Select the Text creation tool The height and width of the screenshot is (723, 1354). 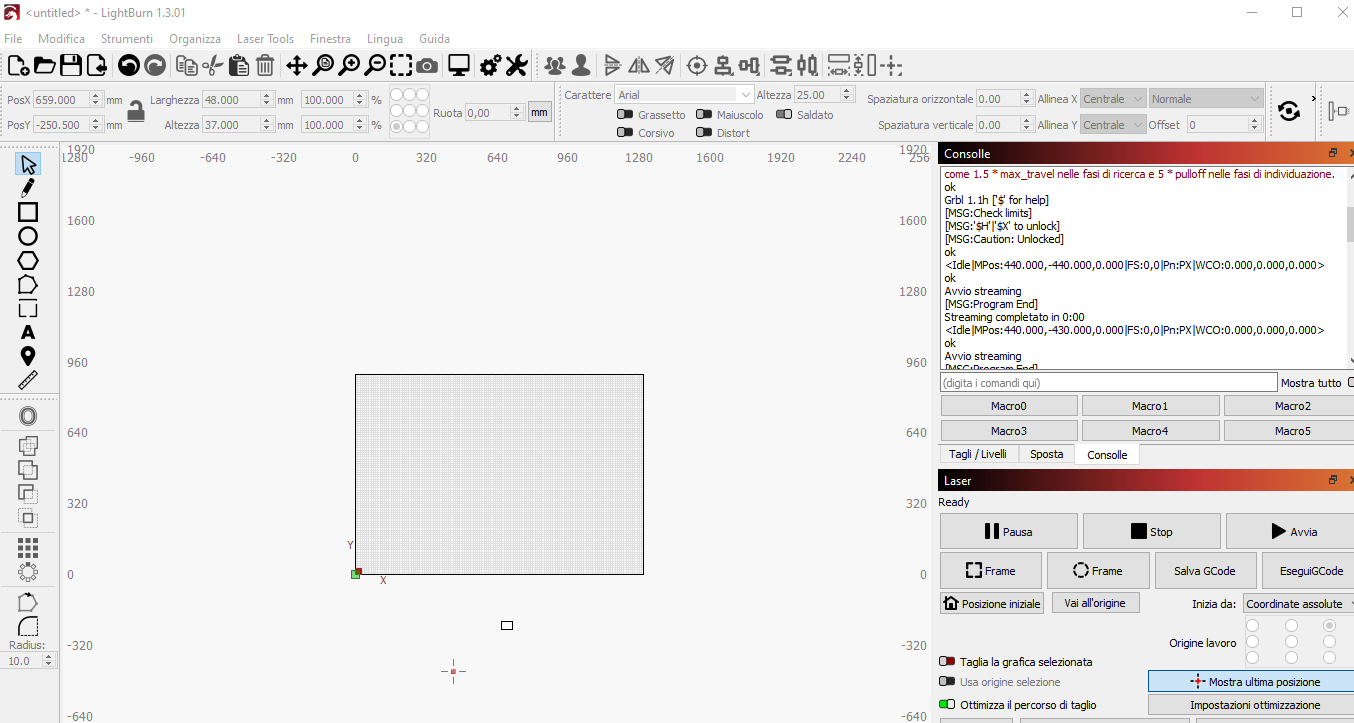(x=28, y=332)
